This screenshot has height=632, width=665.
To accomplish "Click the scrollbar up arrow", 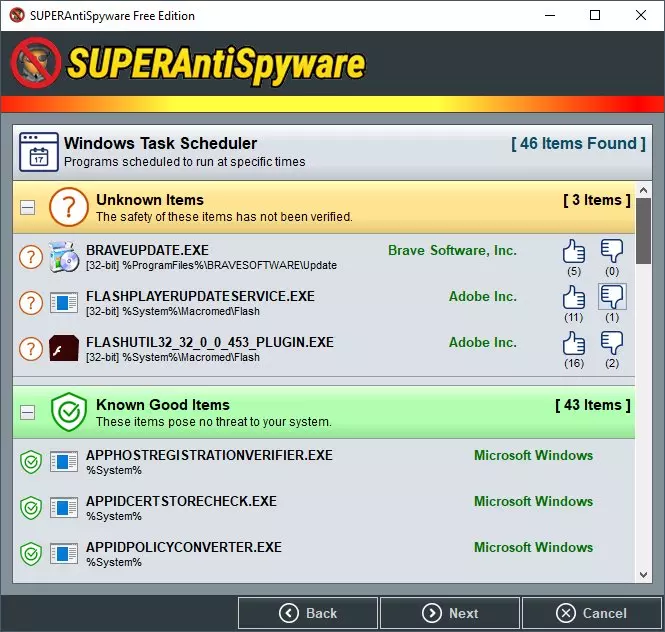I will pyautogui.click(x=643, y=190).
